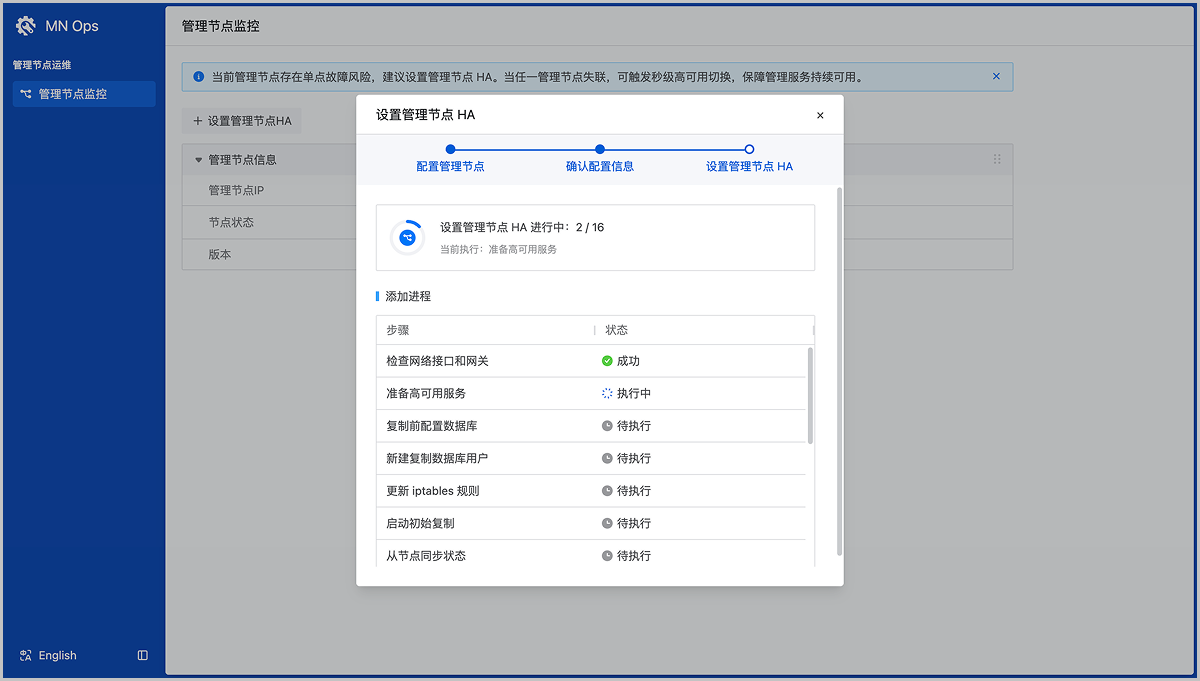The width and height of the screenshot is (1200, 681).
Task: Click the second step dot above 确认配置信息
Action: pyautogui.click(x=600, y=149)
